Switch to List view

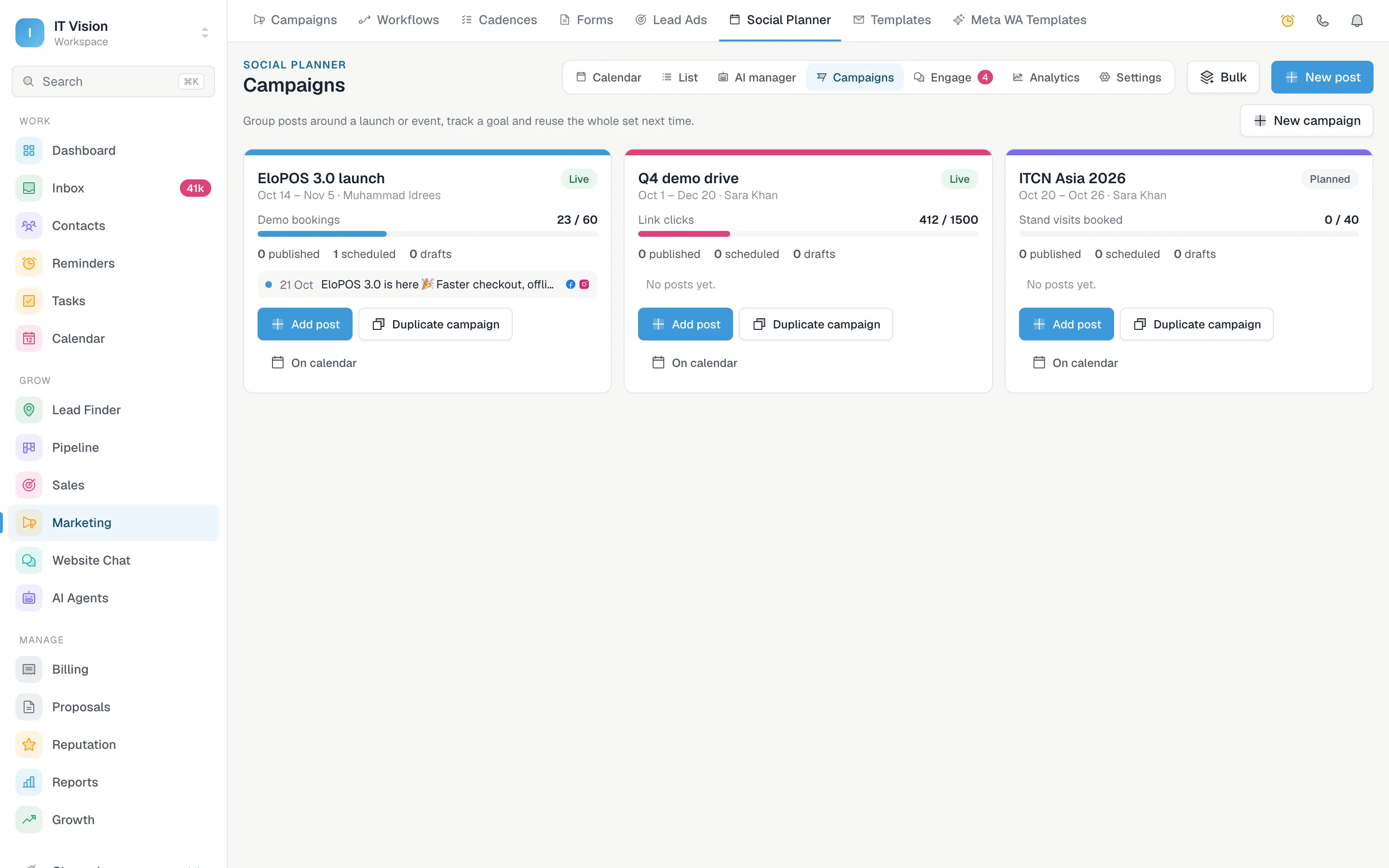pos(680,78)
